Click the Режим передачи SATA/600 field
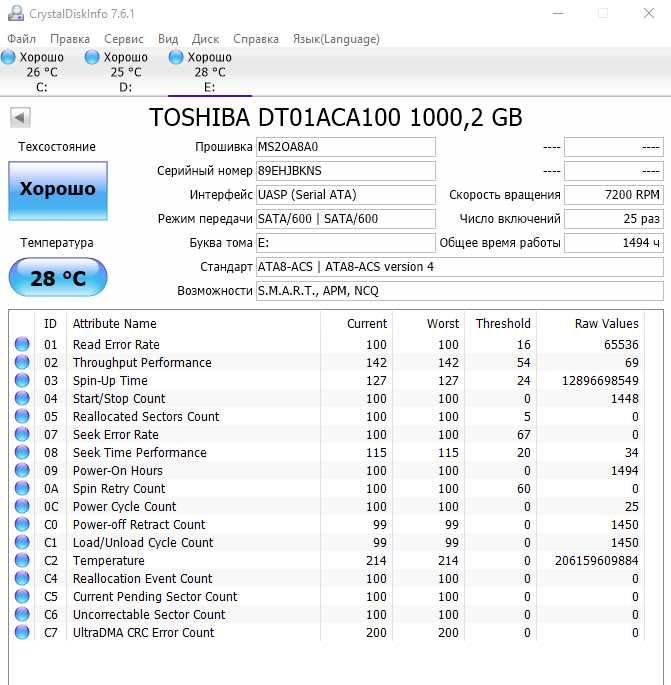 tap(346, 219)
